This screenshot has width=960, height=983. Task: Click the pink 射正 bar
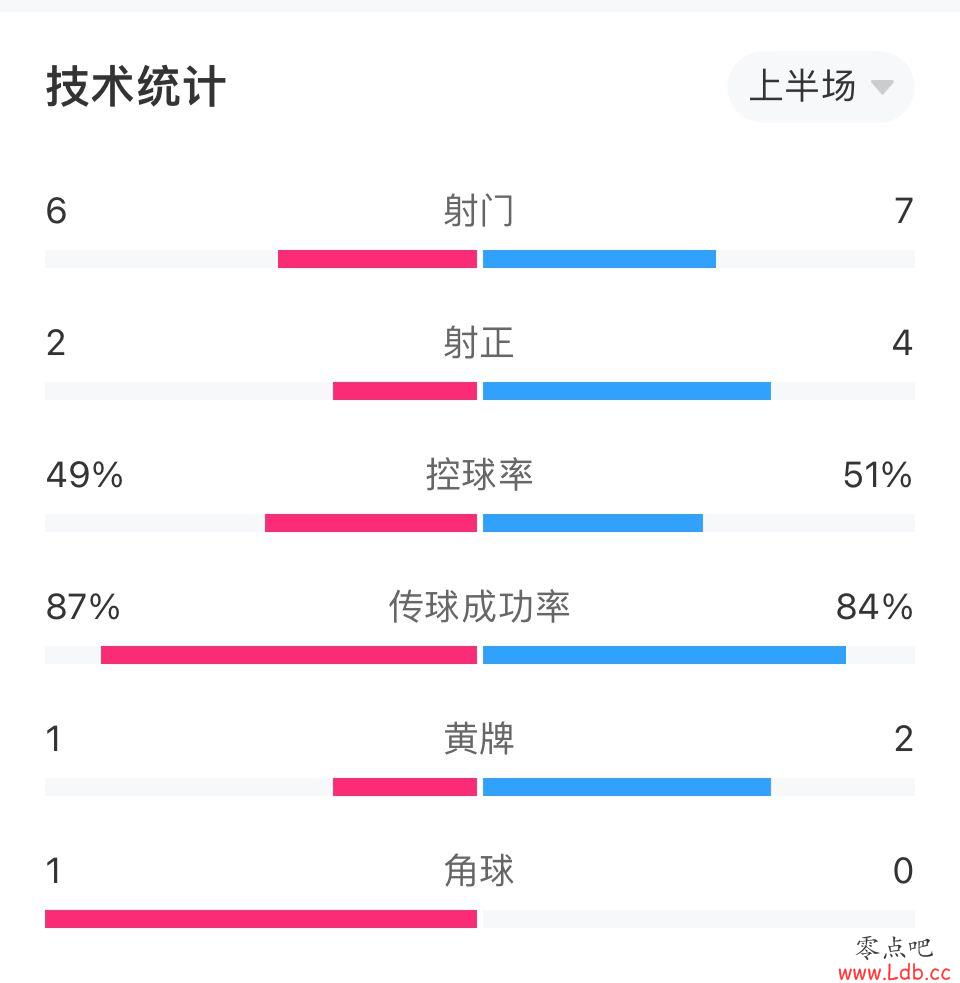tap(405, 391)
